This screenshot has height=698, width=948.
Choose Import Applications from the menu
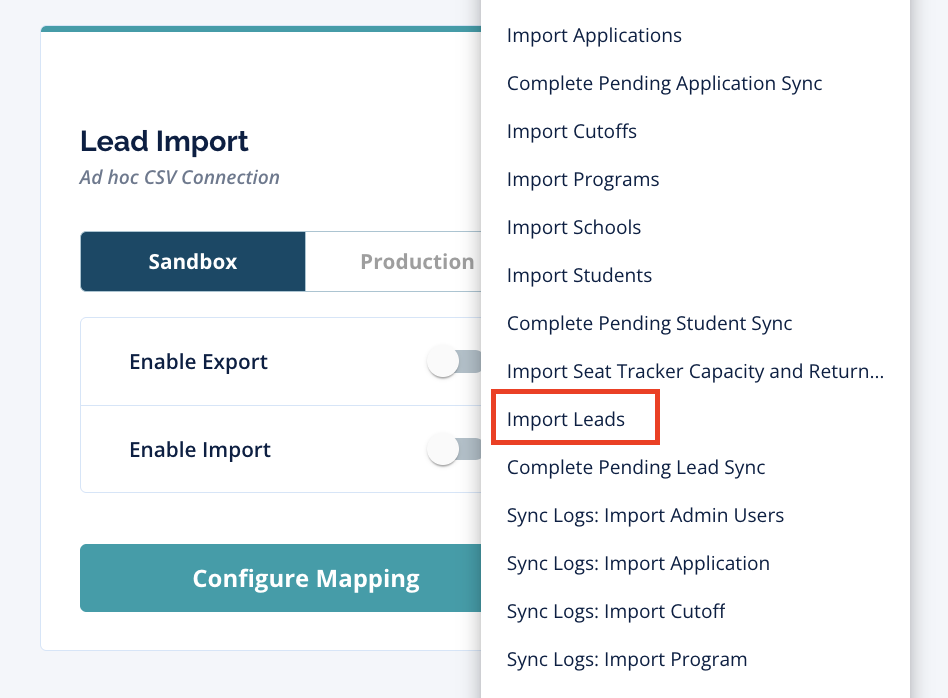tap(594, 36)
